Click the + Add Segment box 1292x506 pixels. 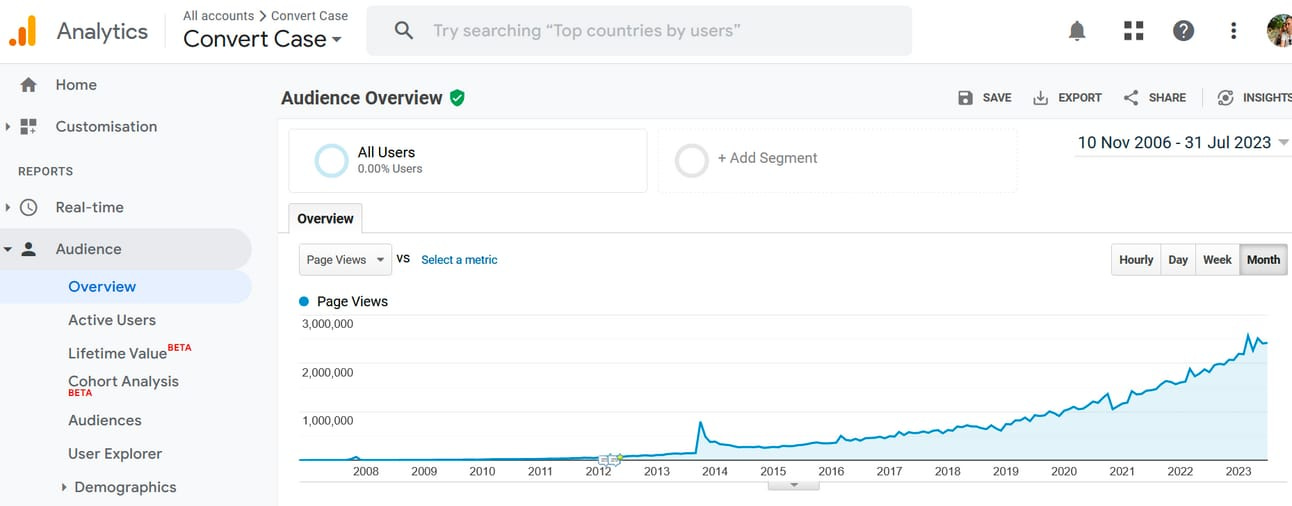point(838,161)
